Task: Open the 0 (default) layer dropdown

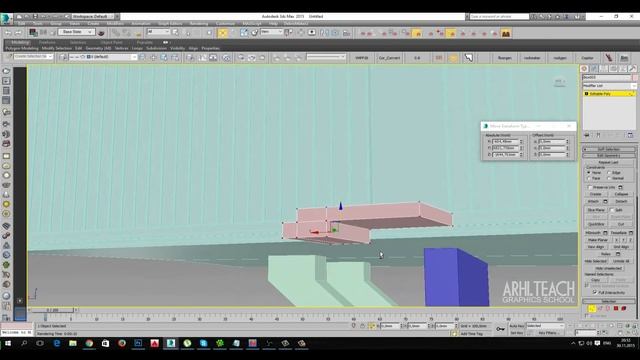Action: pyautogui.click(x=103, y=57)
